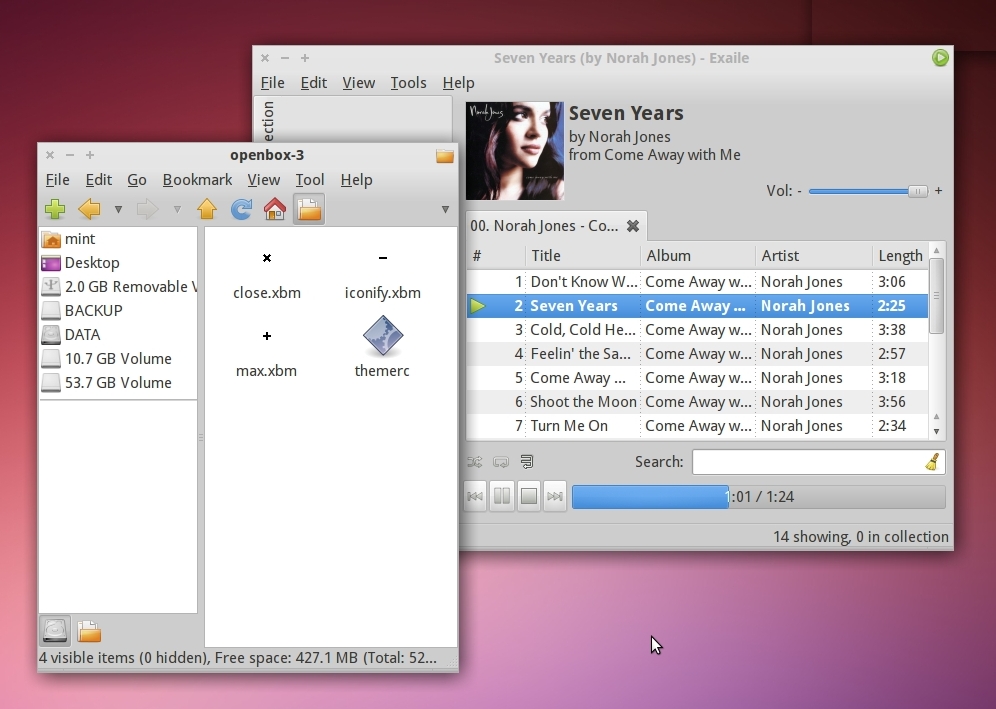Open back history dropdown arrow
The image size is (996, 709).
118,209
